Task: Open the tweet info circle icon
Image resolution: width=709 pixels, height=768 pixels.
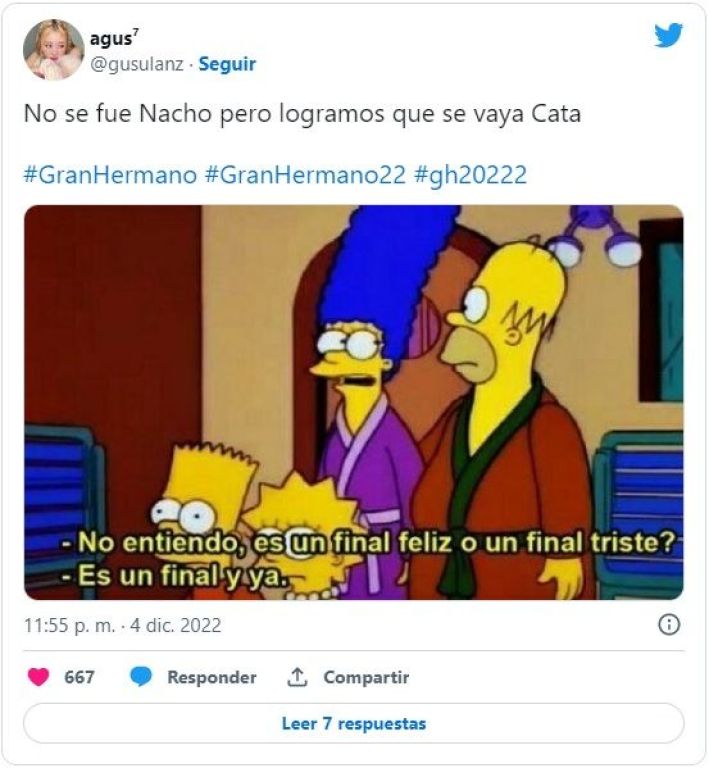Action: [669, 625]
